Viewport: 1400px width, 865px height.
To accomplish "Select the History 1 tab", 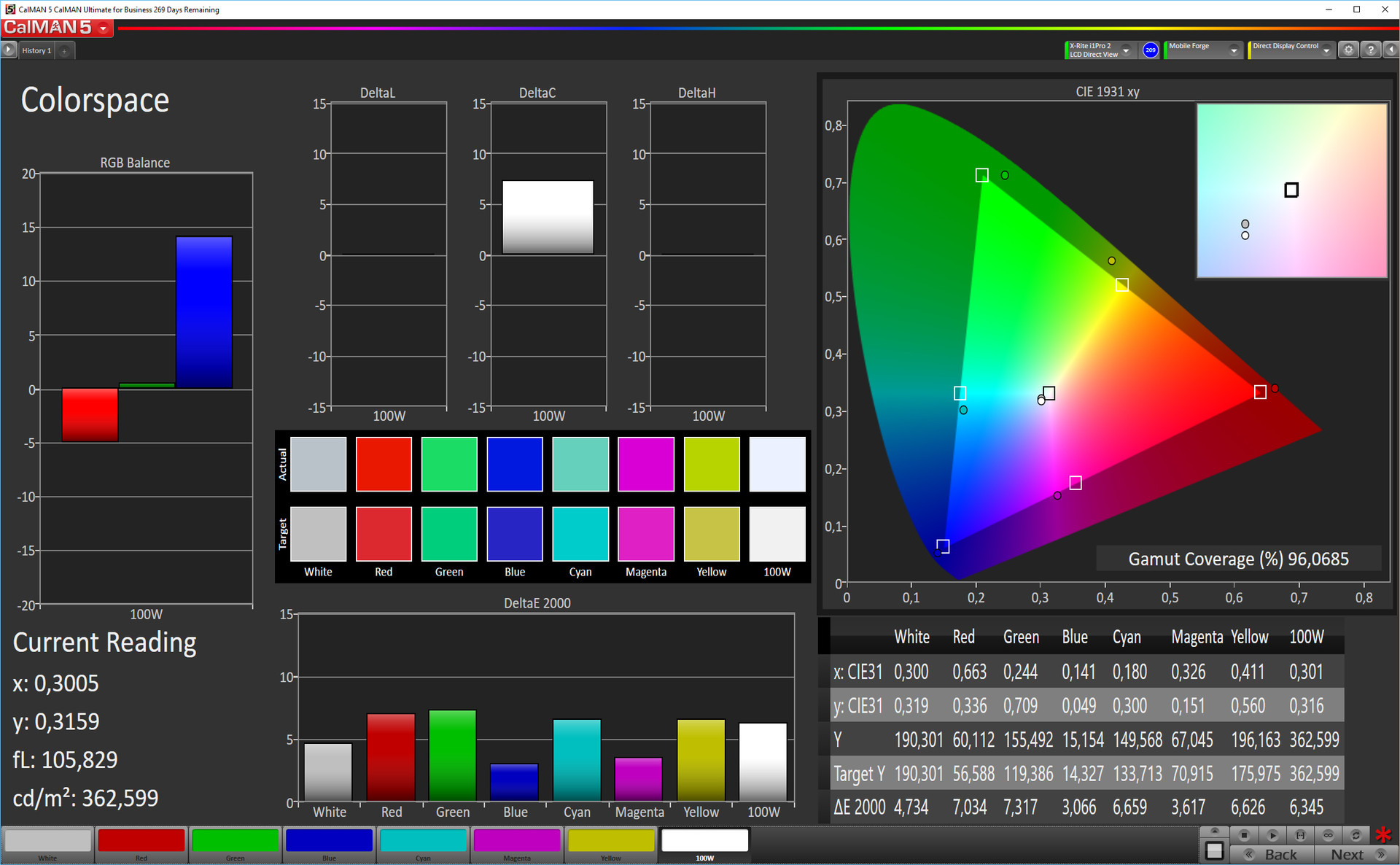I will pyautogui.click(x=36, y=50).
